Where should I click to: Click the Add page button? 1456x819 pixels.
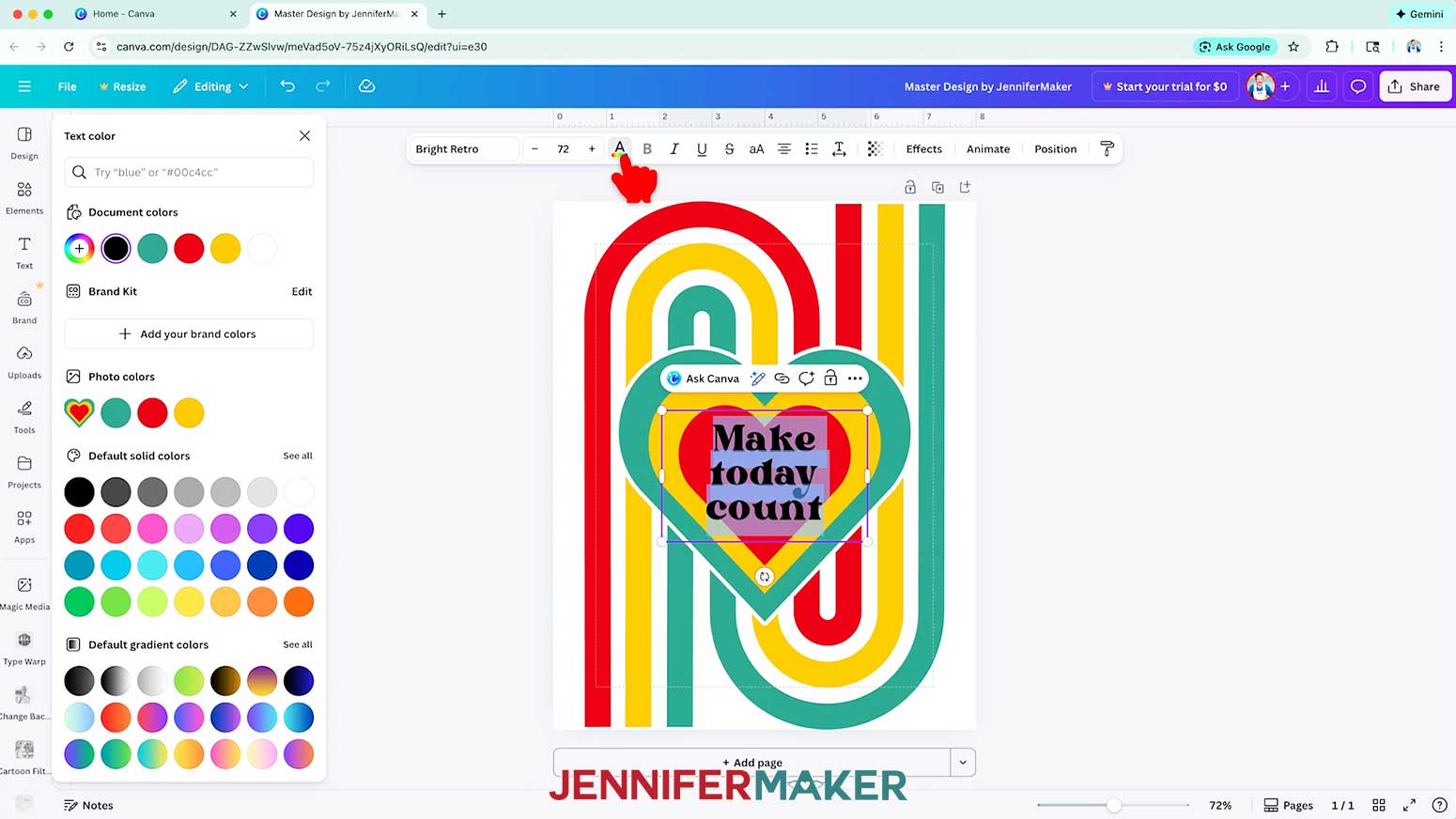tap(751, 763)
